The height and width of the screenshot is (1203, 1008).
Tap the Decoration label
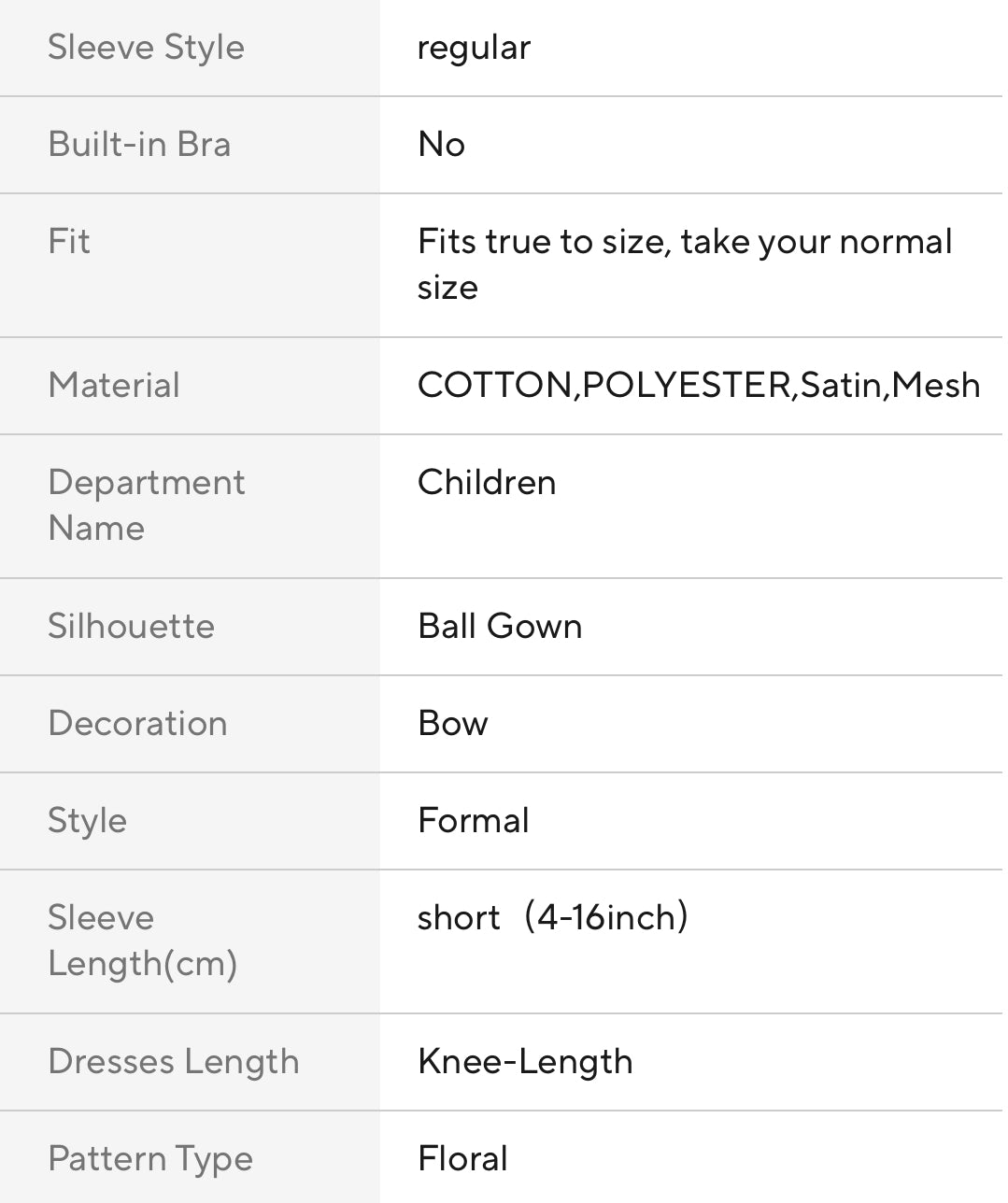tap(137, 724)
